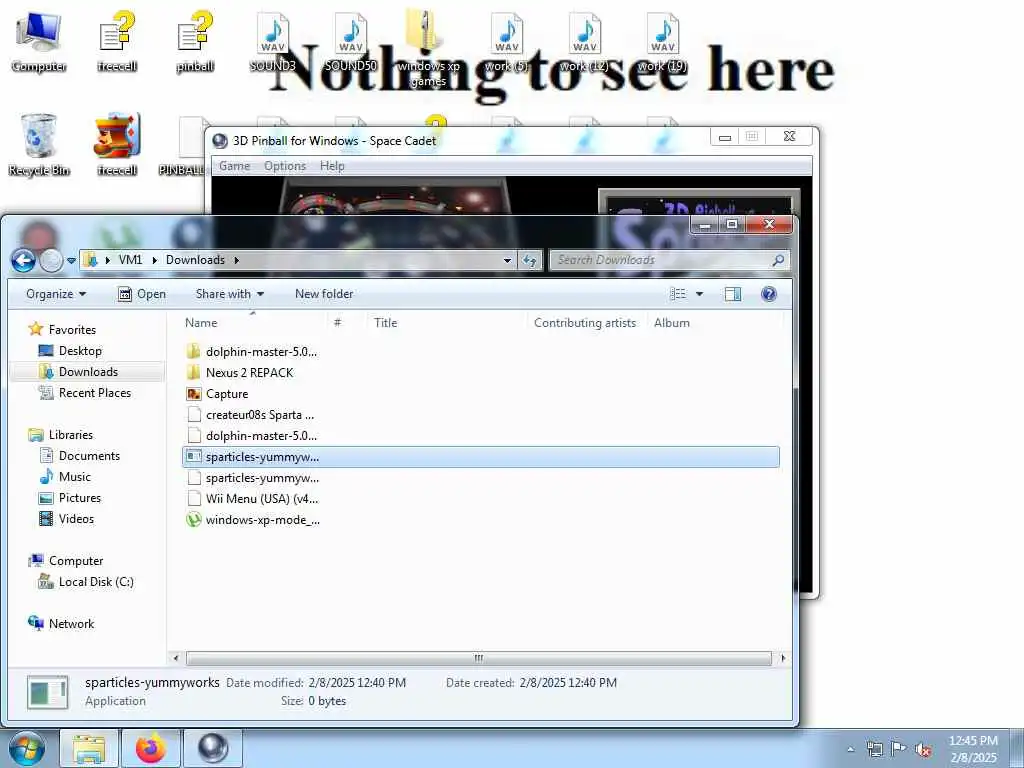Click the New folder button
This screenshot has height=768, width=1024.
(324, 294)
